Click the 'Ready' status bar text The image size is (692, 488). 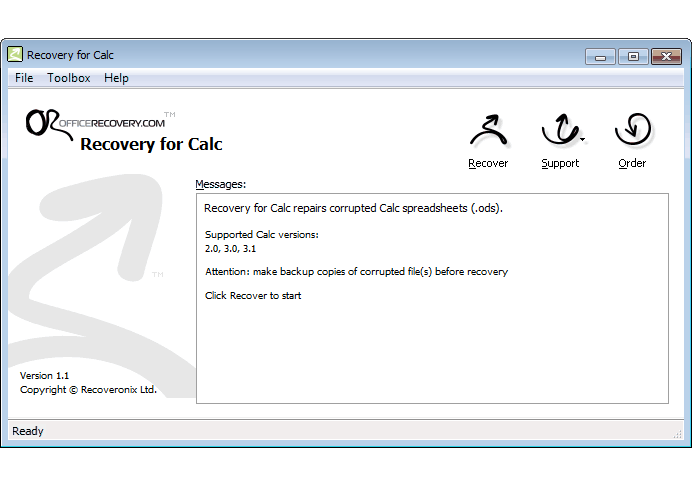coord(28,431)
